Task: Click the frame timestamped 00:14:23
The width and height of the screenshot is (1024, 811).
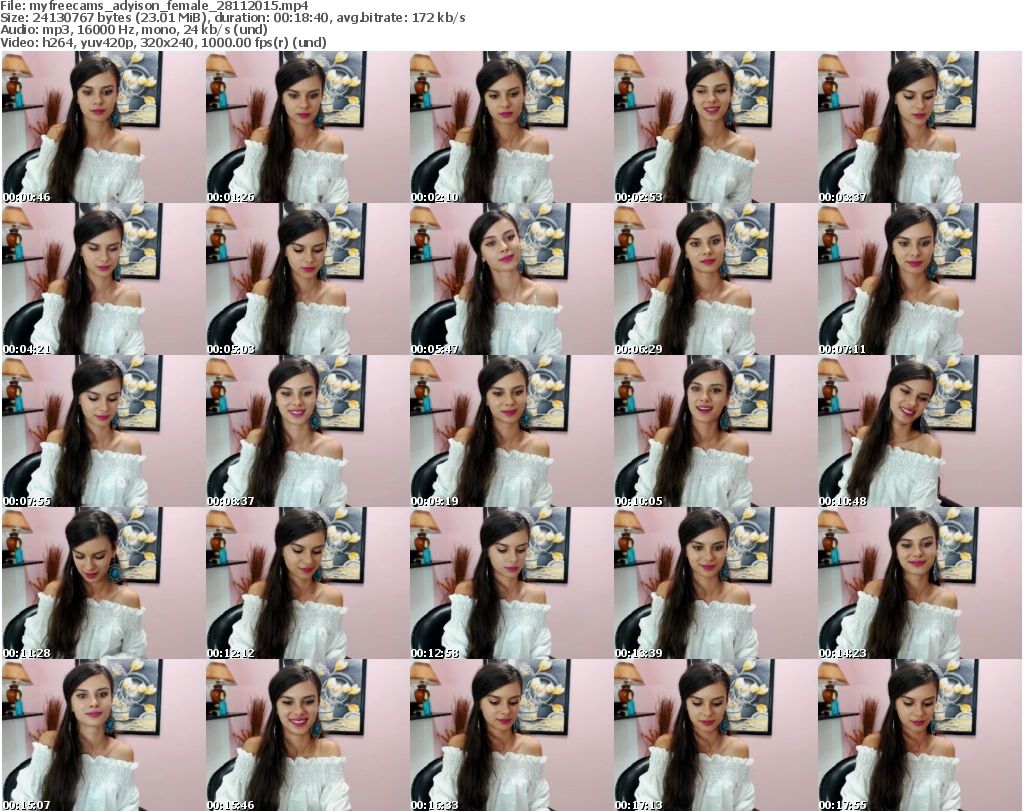Action: (x=920, y=584)
